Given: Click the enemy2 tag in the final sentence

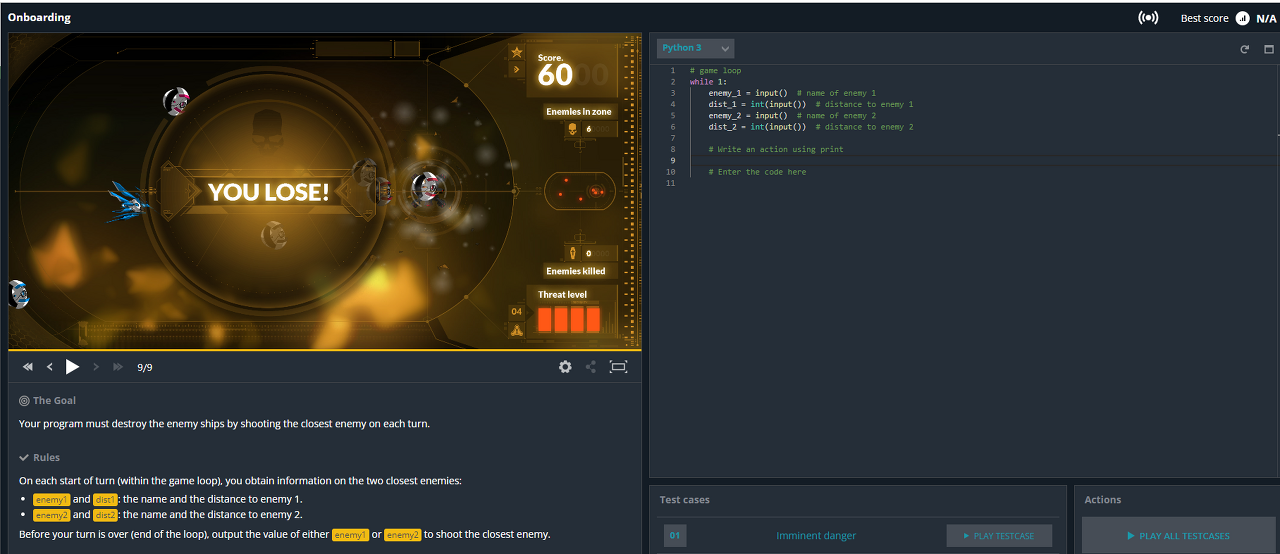Looking at the screenshot, I should click(x=402, y=534).
